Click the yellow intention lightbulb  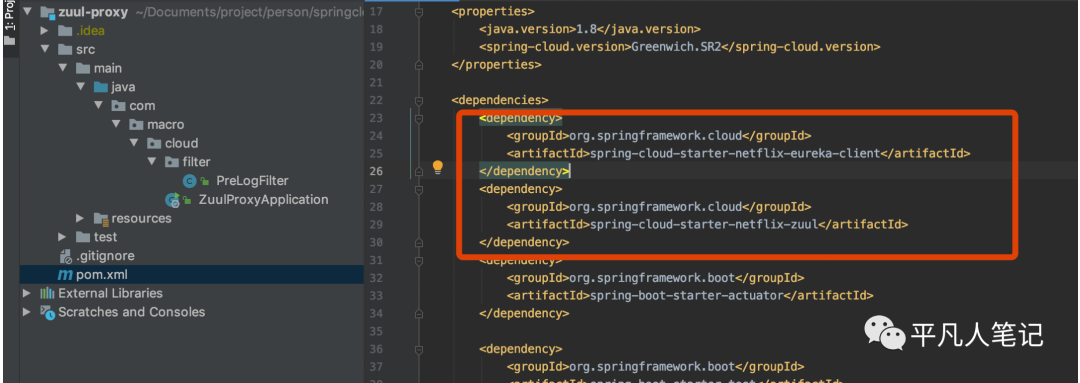pos(437,167)
